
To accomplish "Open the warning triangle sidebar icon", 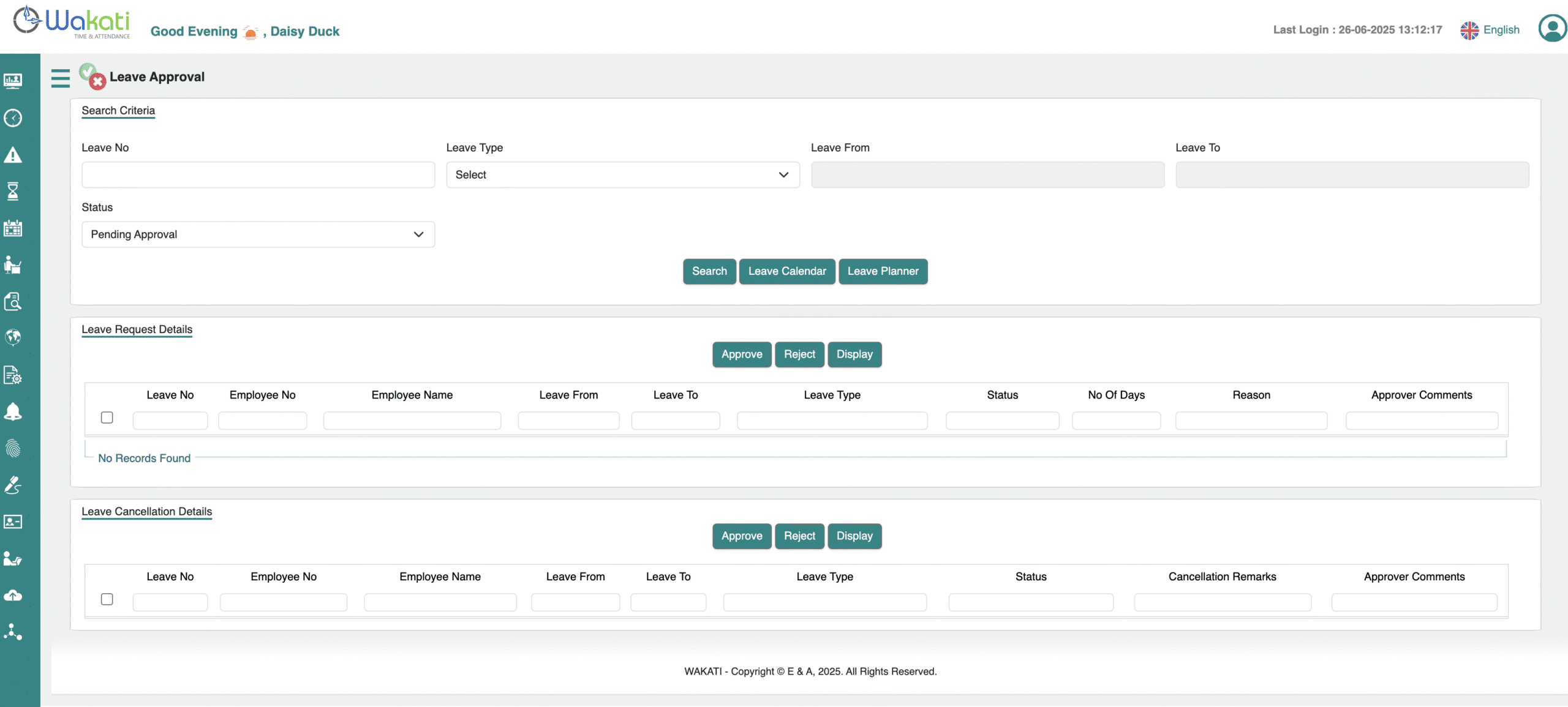I will pyautogui.click(x=13, y=155).
